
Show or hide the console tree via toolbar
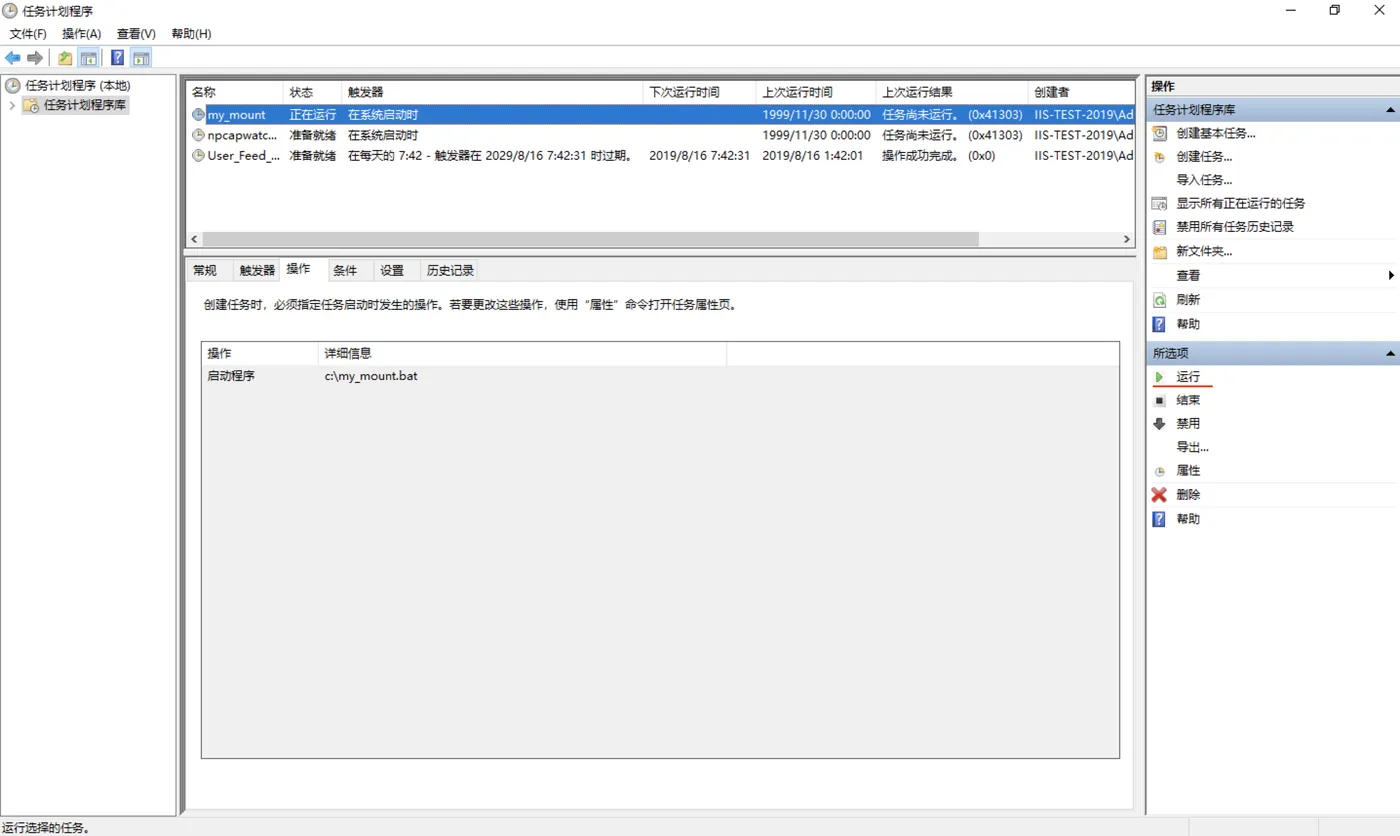click(x=89, y=58)
